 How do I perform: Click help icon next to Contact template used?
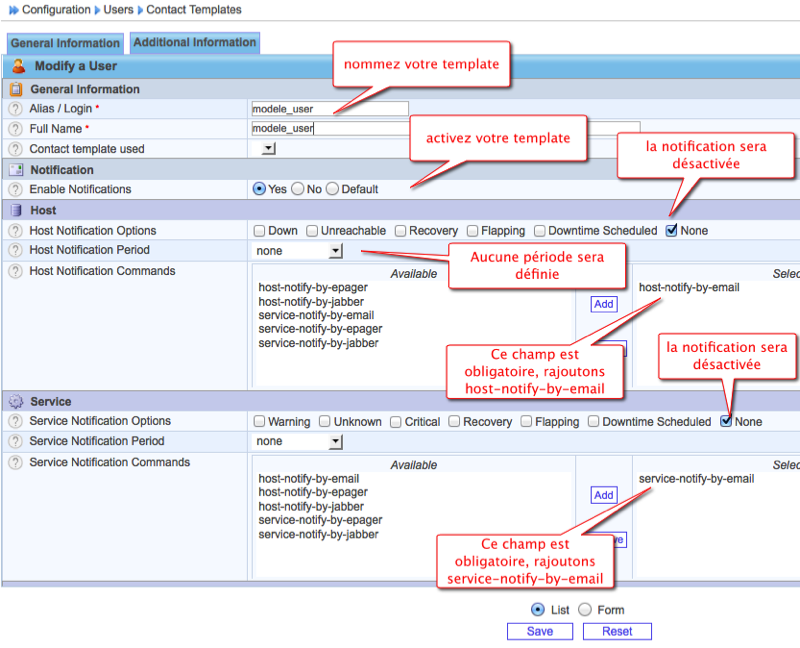[x=15, y=149]
